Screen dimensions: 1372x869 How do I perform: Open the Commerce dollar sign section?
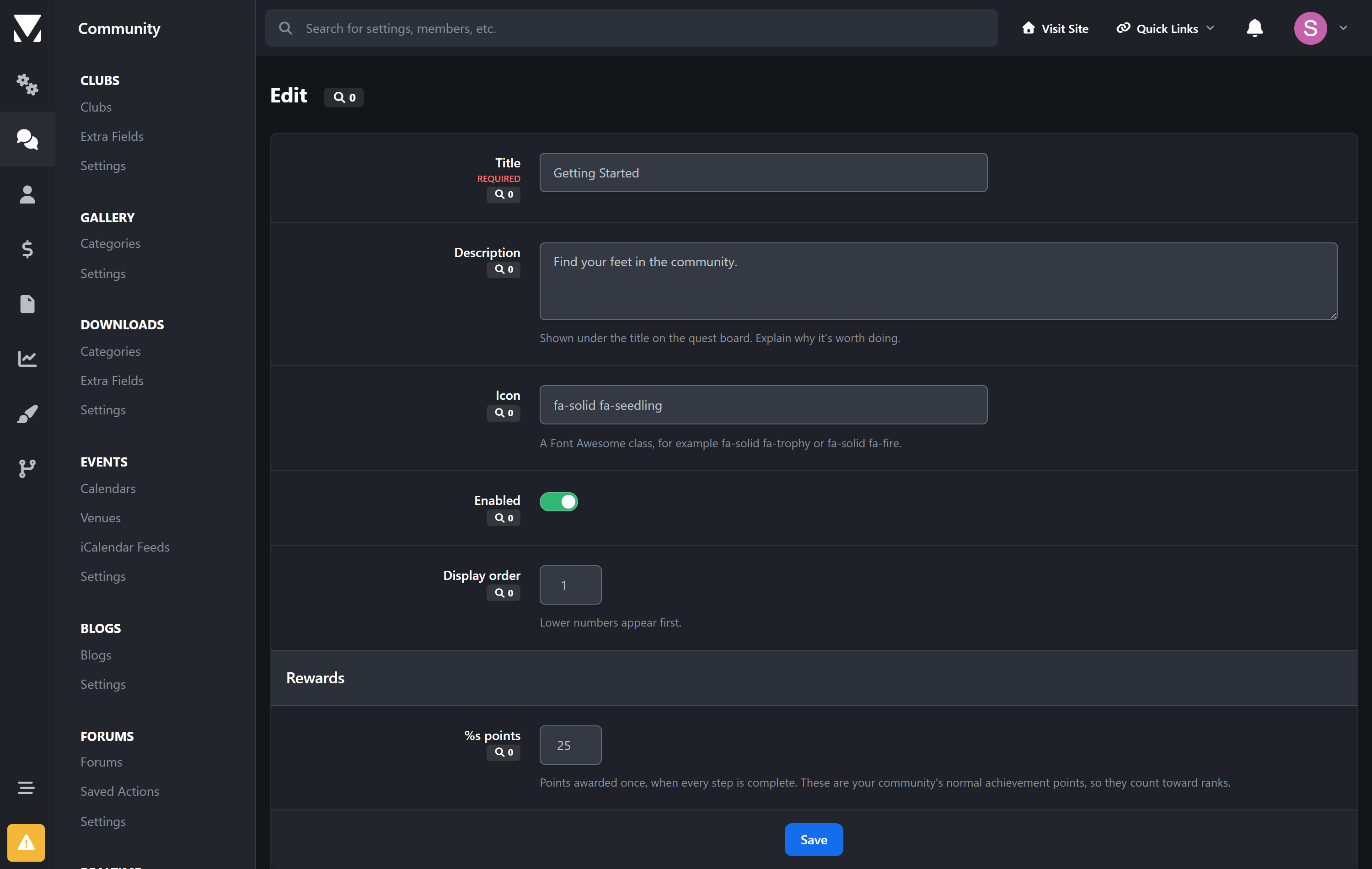(x=27, y=249)
